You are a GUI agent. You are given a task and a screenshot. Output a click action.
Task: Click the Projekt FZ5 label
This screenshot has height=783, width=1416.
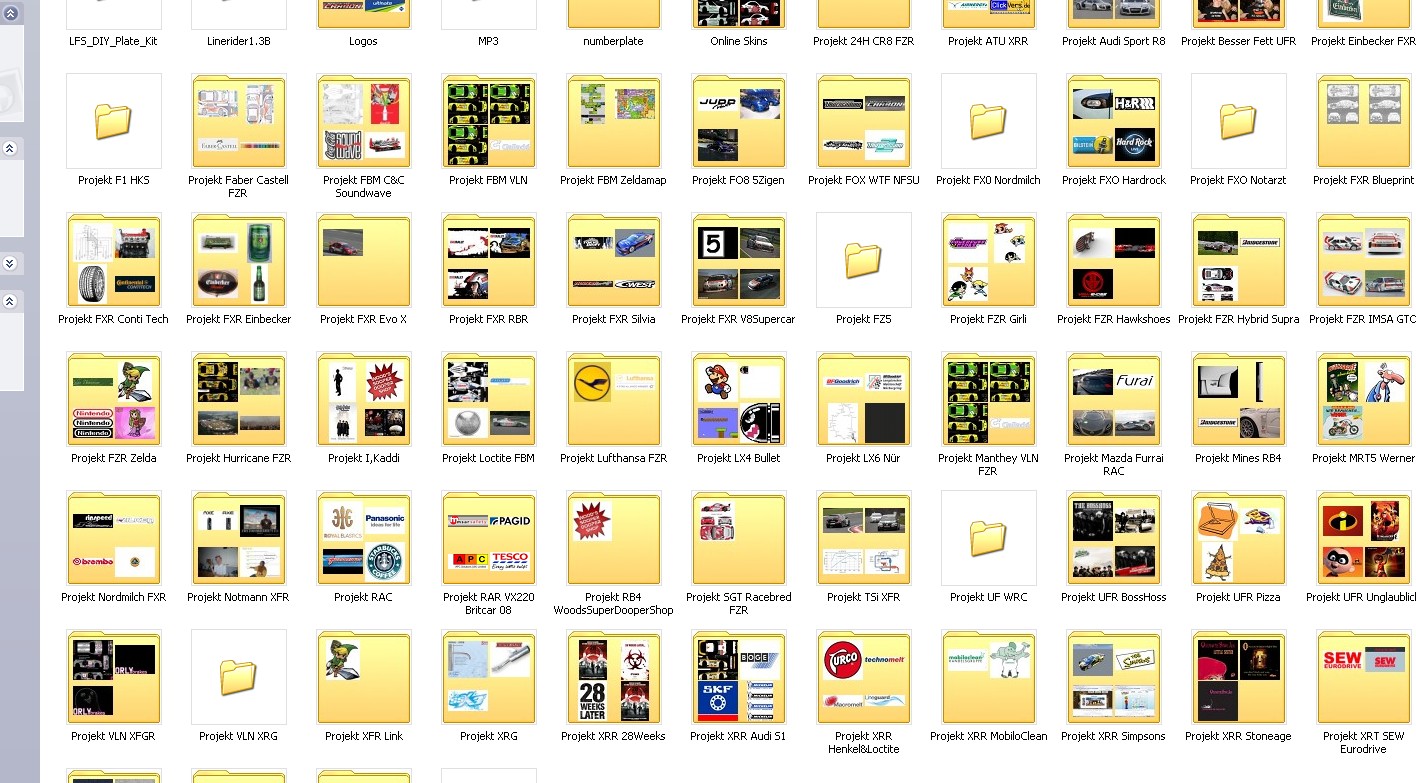tap(864, 320)
